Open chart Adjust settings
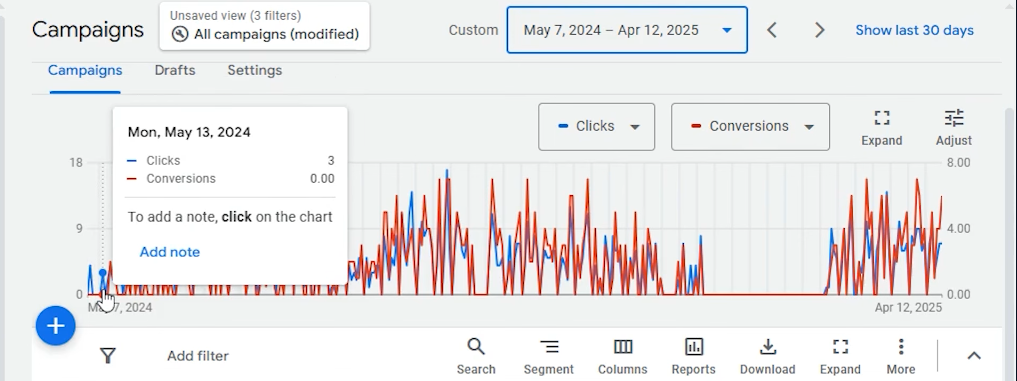 pyautogui.click(x=953, y=127)
